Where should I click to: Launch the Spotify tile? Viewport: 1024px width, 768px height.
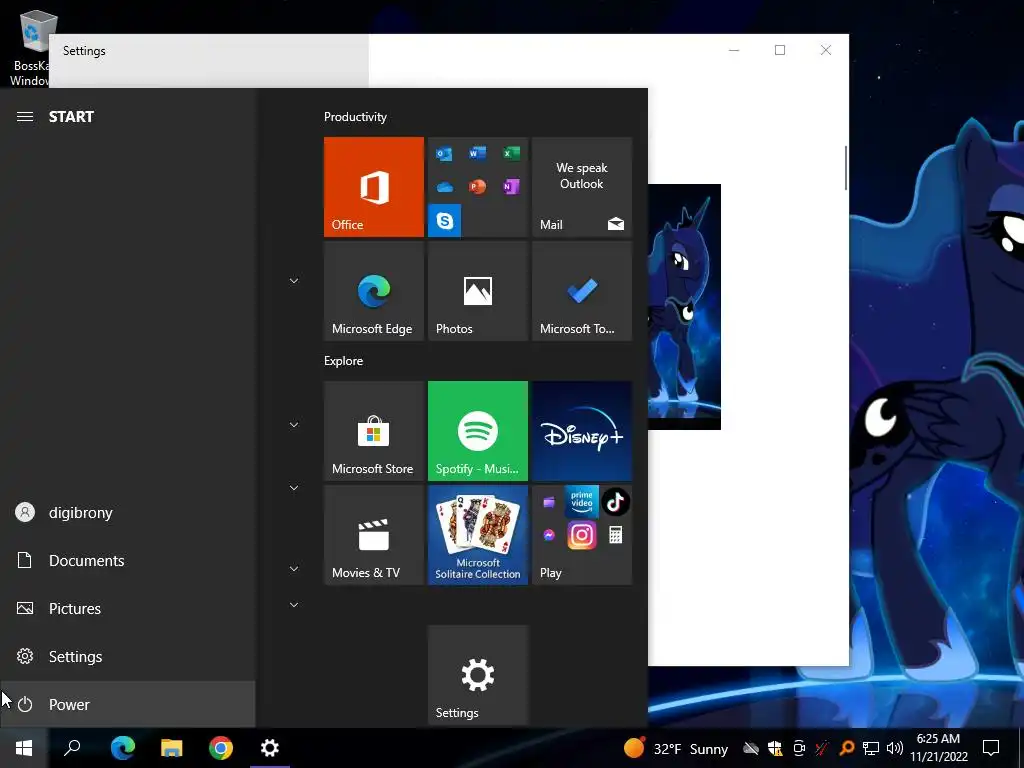[477, 431]
